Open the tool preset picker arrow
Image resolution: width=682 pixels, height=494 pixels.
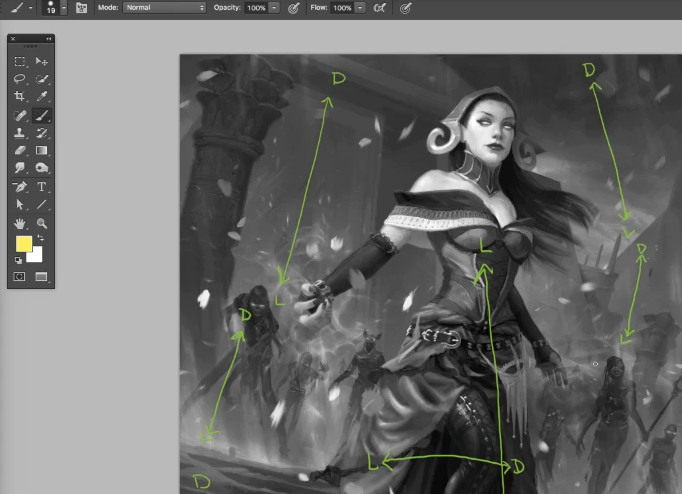click(30, 8)
